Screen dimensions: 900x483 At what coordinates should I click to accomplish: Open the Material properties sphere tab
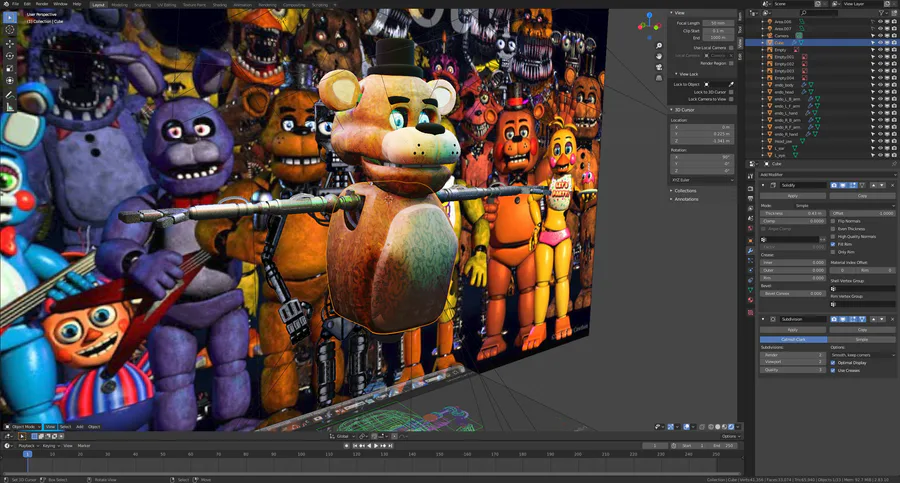(750, 300)
